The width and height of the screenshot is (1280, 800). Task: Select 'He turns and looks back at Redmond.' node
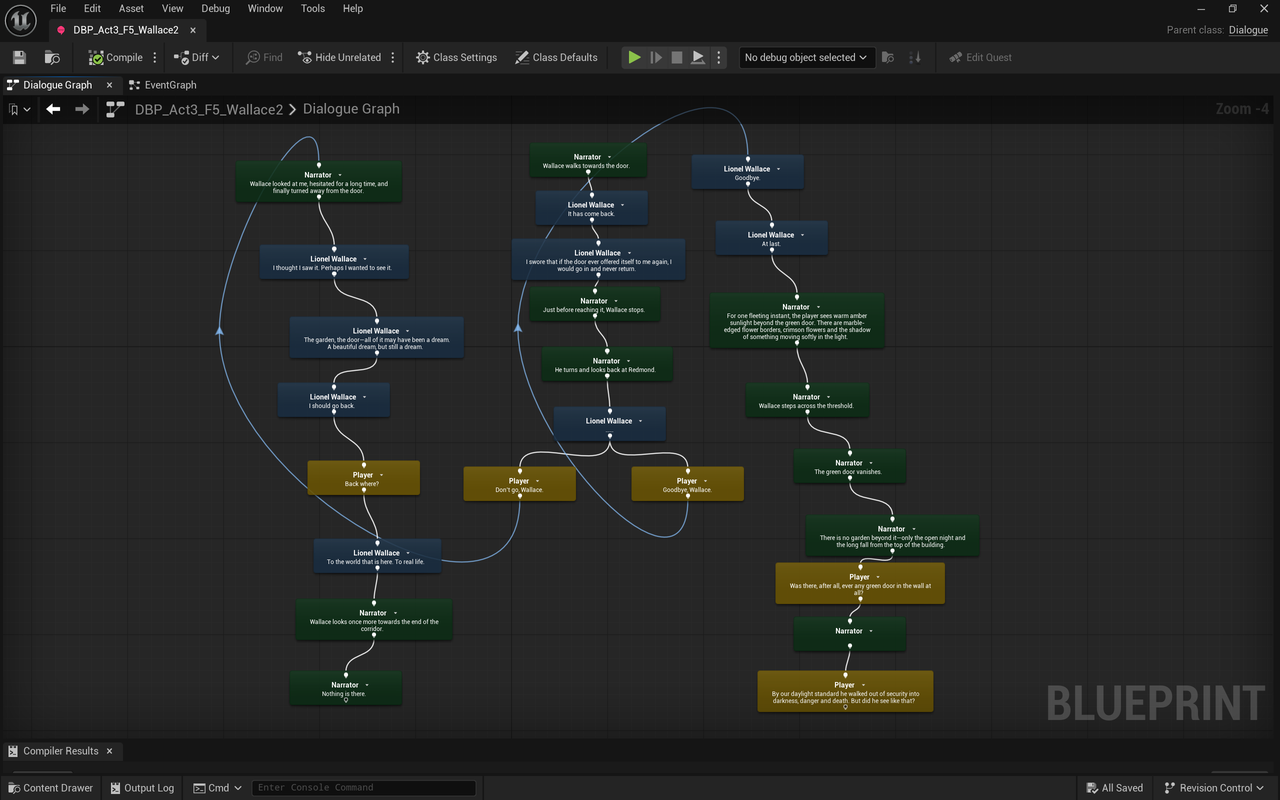(607, 364)
